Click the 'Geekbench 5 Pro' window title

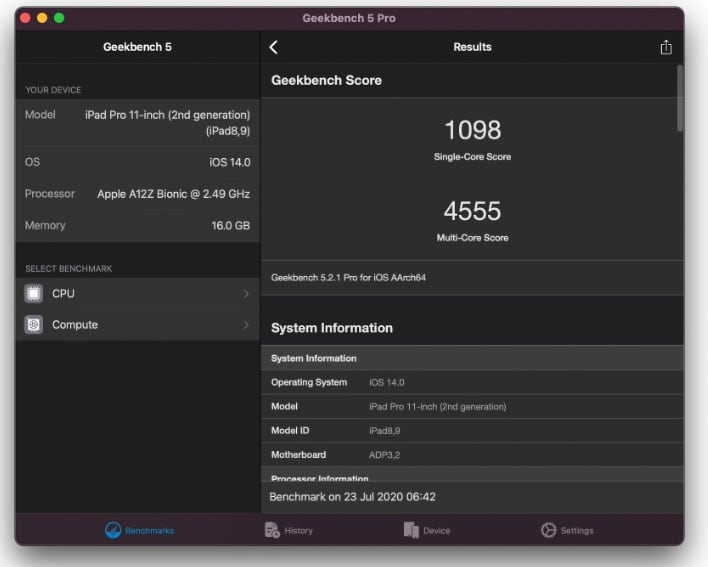point(349,18)
